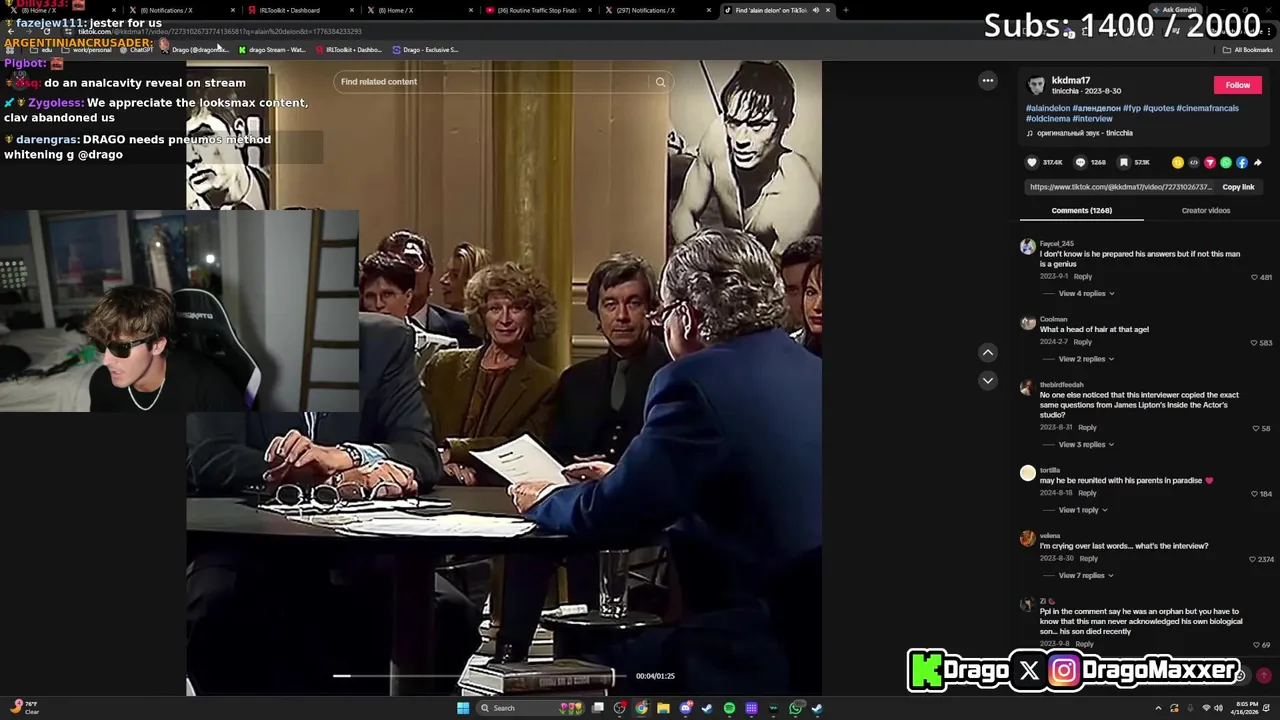
Task: Click the search magnifier in Find related content
Action: (x=660, y=82)
